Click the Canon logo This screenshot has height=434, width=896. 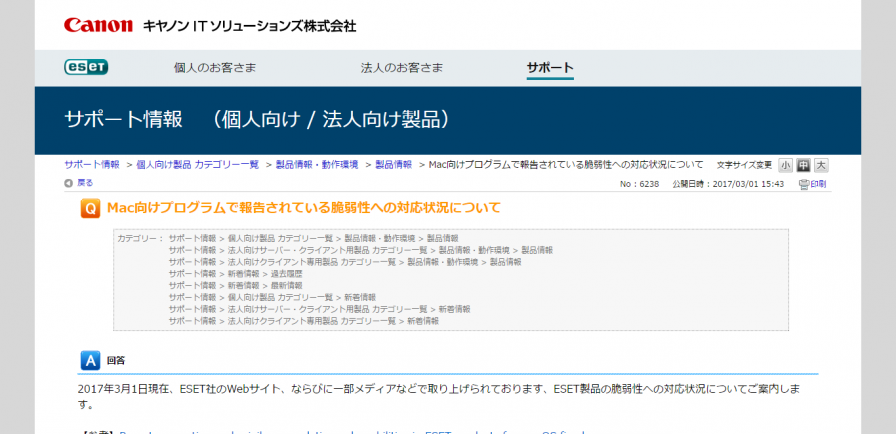98,25
